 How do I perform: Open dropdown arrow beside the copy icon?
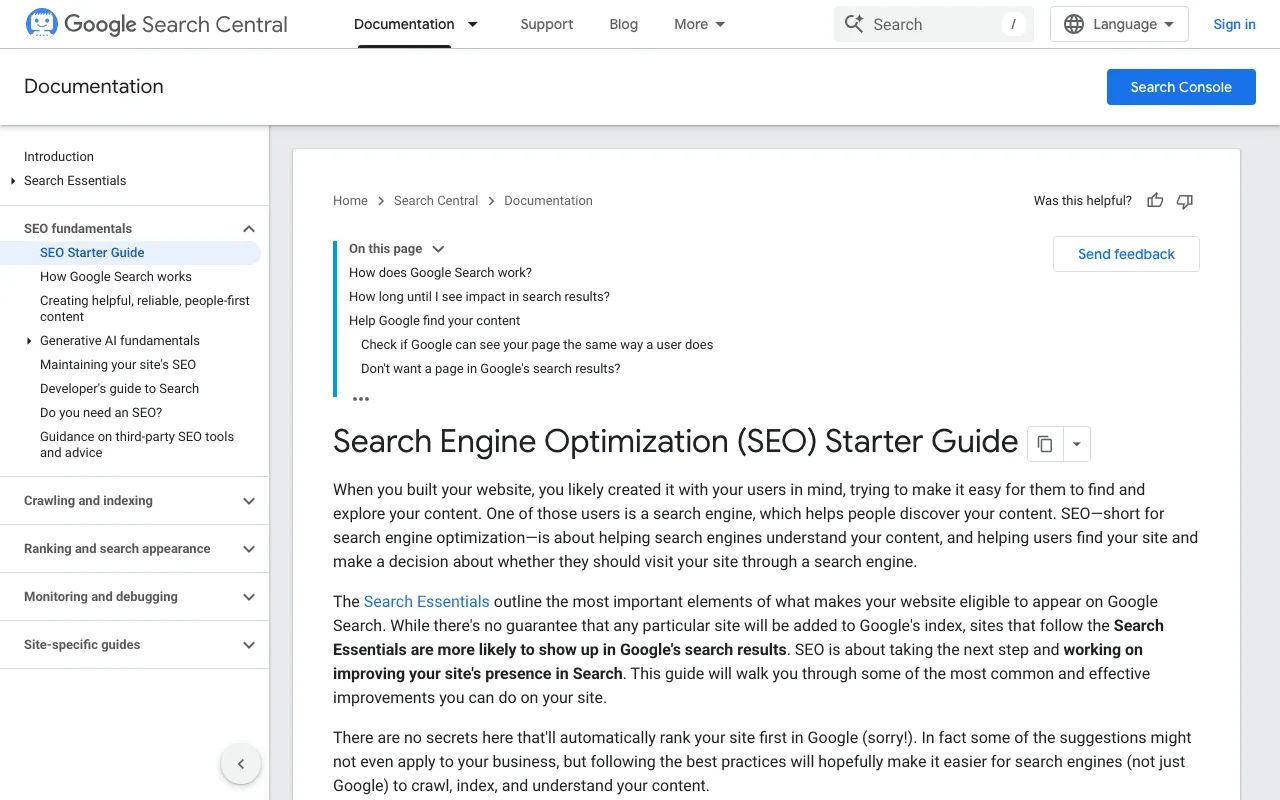(x=1076, y=444)
